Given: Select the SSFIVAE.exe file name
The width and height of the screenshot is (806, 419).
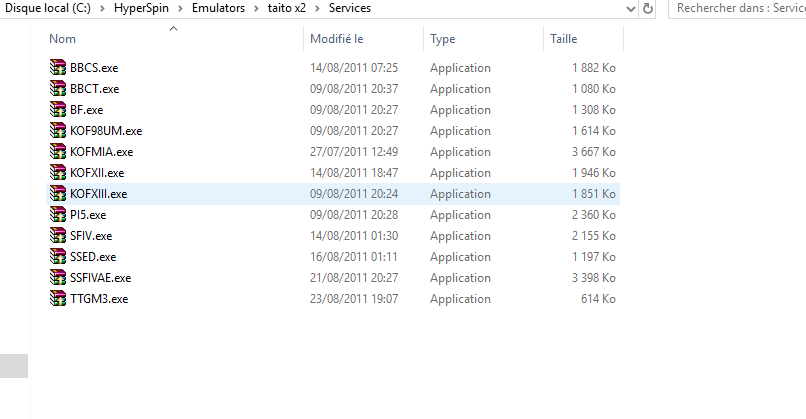Looking at the screenshot, I should (x=101, y=278).
